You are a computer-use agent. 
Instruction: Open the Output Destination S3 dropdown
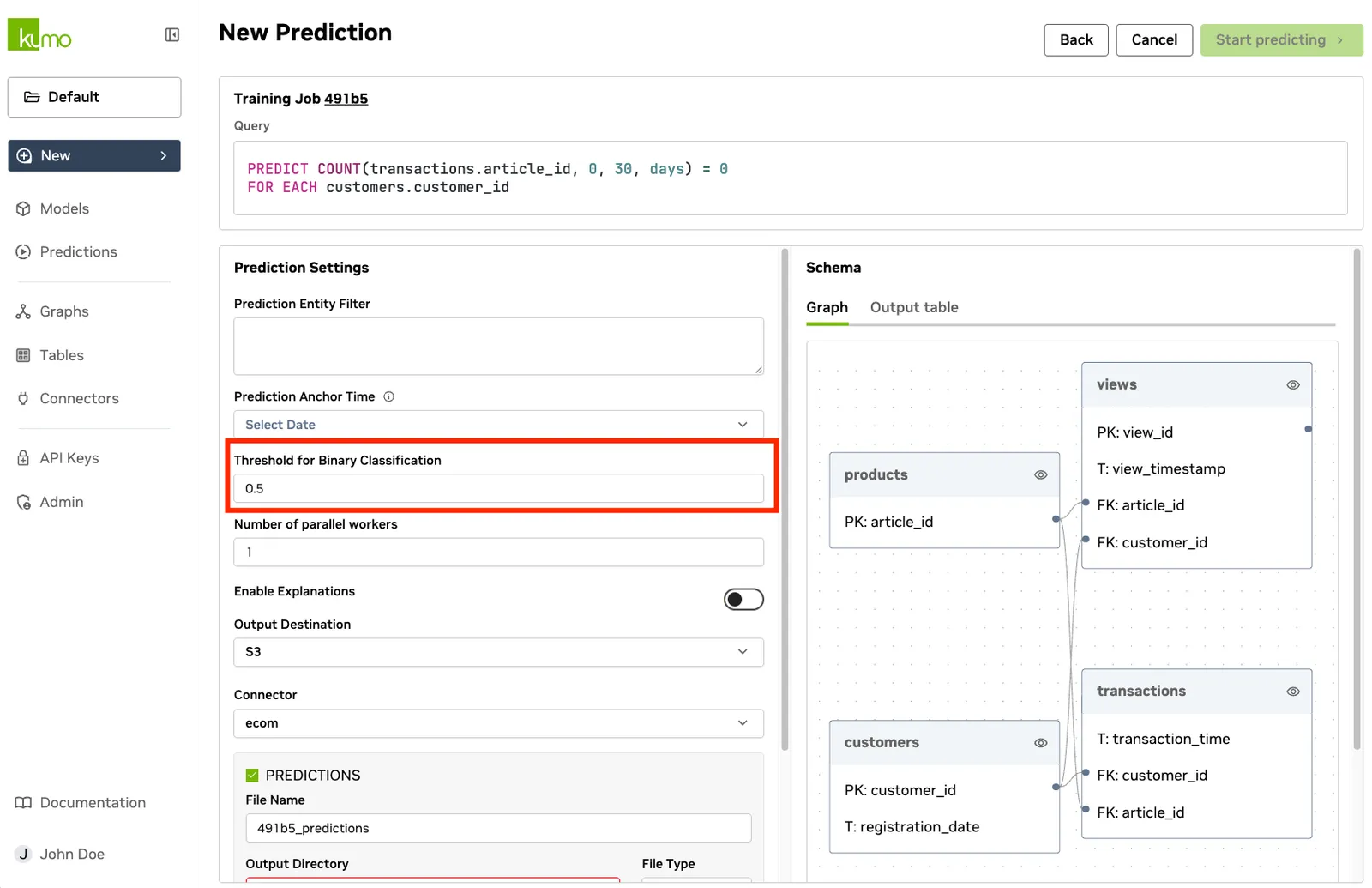pos(498,652)
